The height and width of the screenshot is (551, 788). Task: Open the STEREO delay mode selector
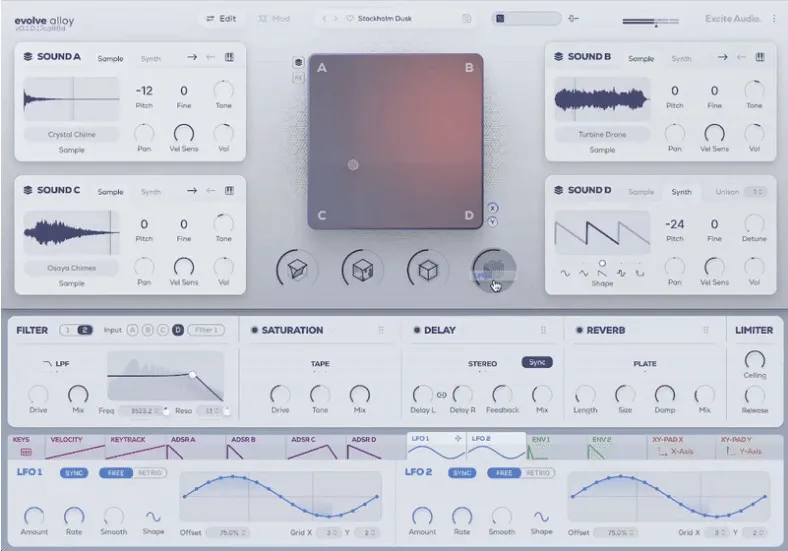tap(482, 363)
